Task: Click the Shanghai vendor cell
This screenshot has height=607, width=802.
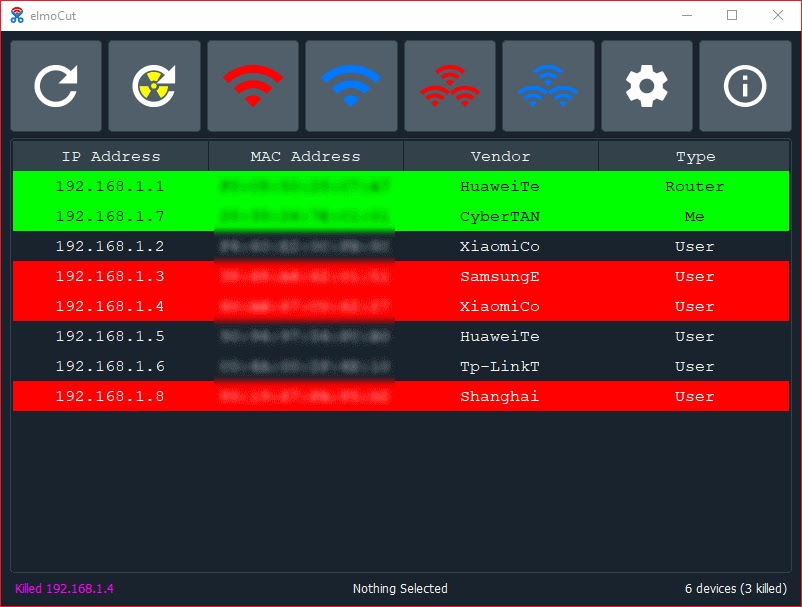Action: pyautogui.click(x=500, y=396)
